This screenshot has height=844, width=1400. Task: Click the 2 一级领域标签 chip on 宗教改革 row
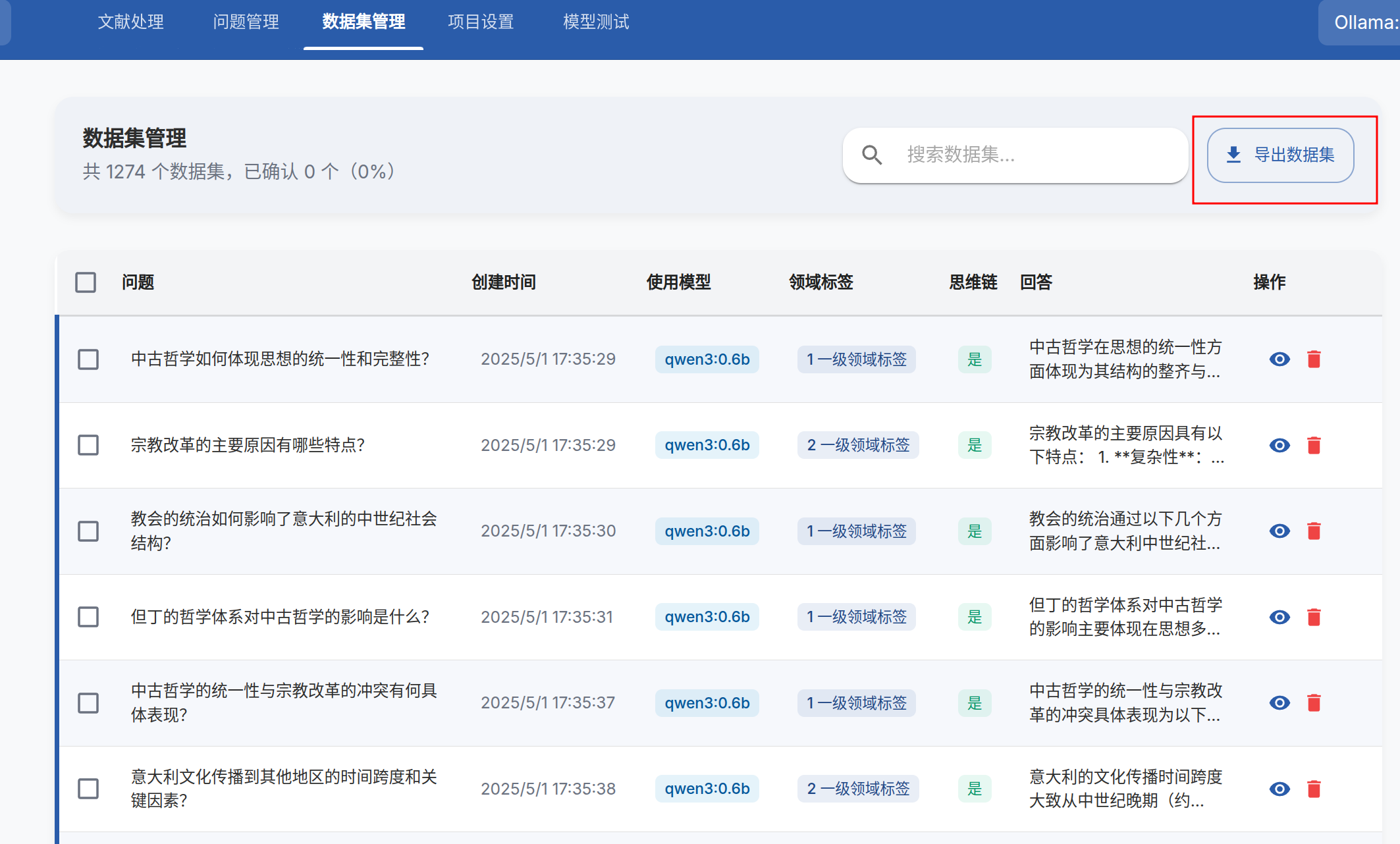[857, 445]
